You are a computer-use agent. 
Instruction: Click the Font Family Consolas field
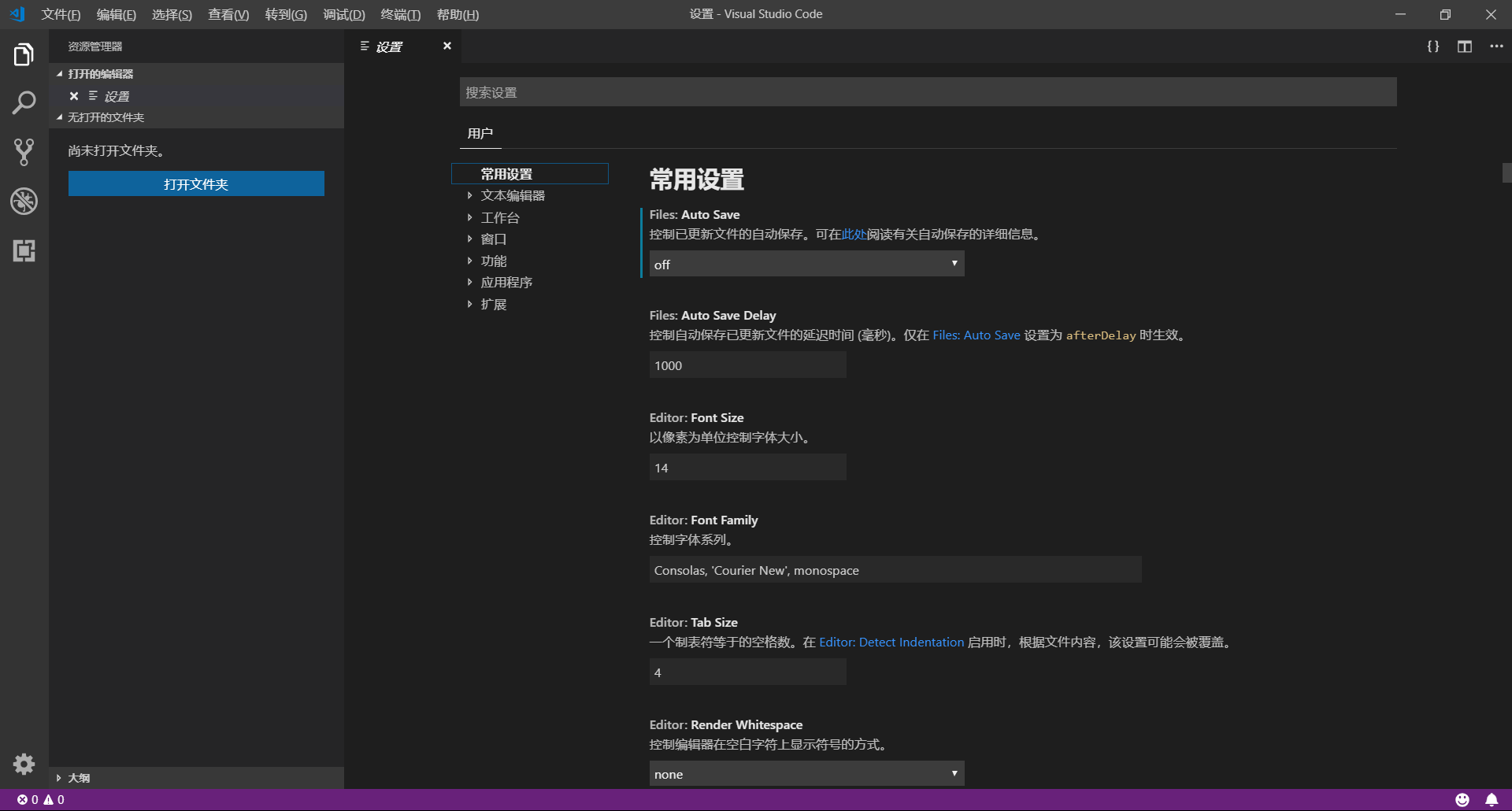coord(895,569)
